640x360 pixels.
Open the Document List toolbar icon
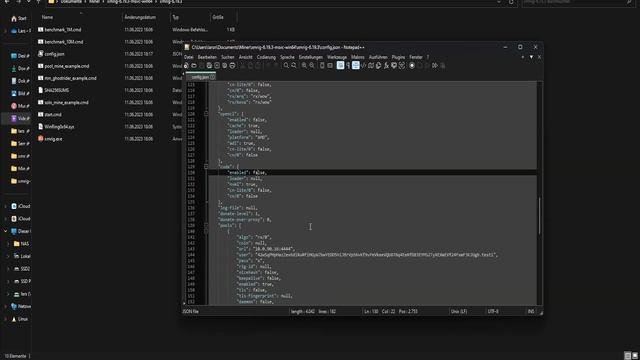coord(378,65)
